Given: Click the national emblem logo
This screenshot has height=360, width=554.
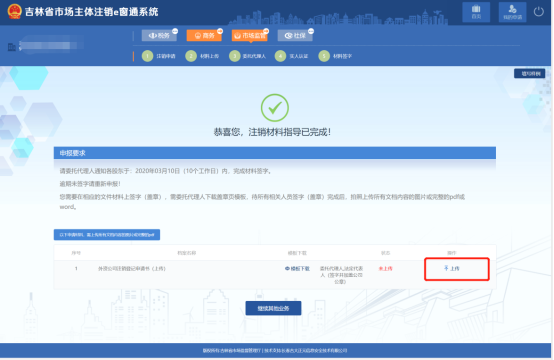Looking at the screenshot, I should click(14, 11).
